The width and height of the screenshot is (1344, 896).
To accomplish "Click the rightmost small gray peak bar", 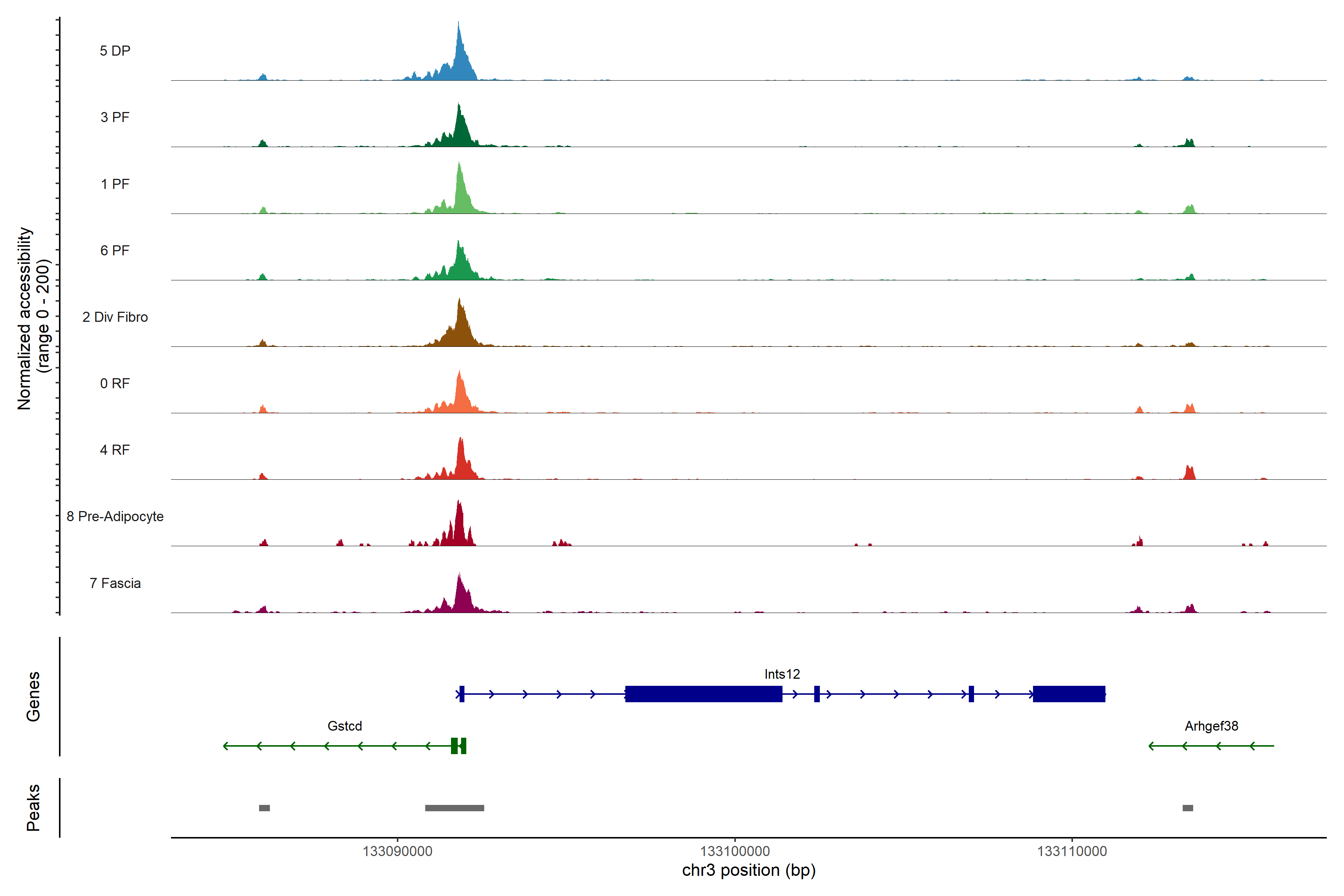I will [1188, 808].
